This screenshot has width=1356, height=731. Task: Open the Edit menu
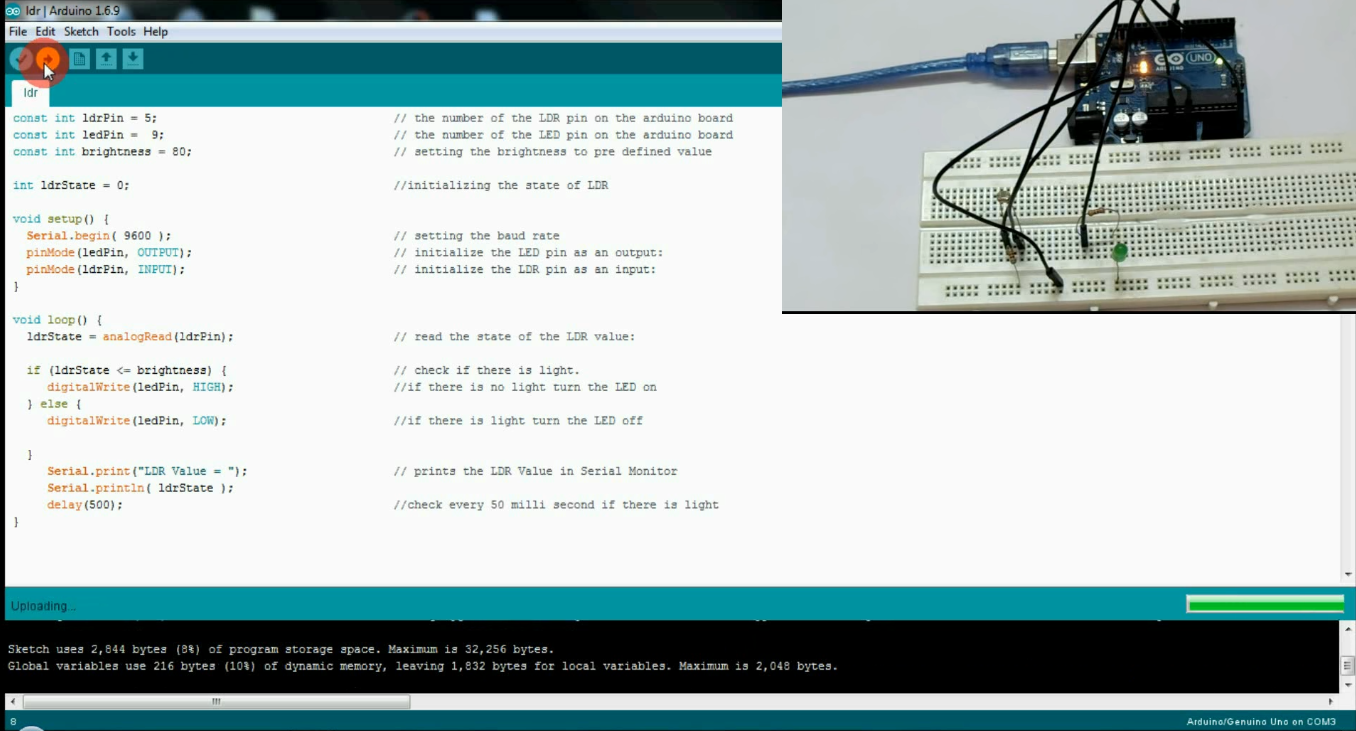coord(45,31)
